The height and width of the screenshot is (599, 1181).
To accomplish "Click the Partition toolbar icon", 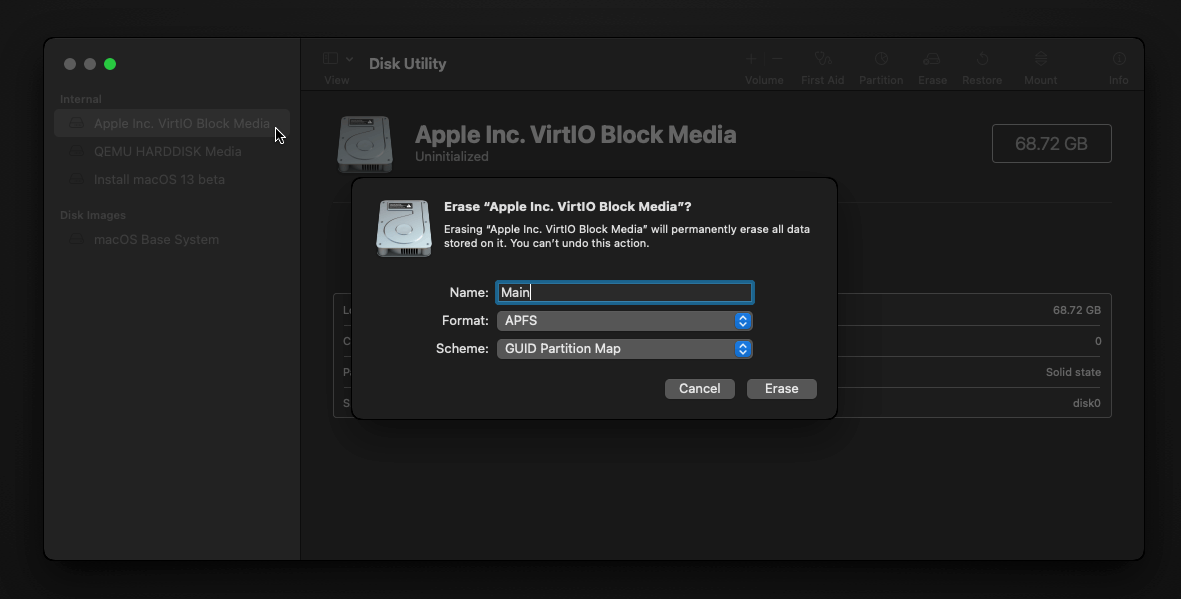I will pos(880,59).
